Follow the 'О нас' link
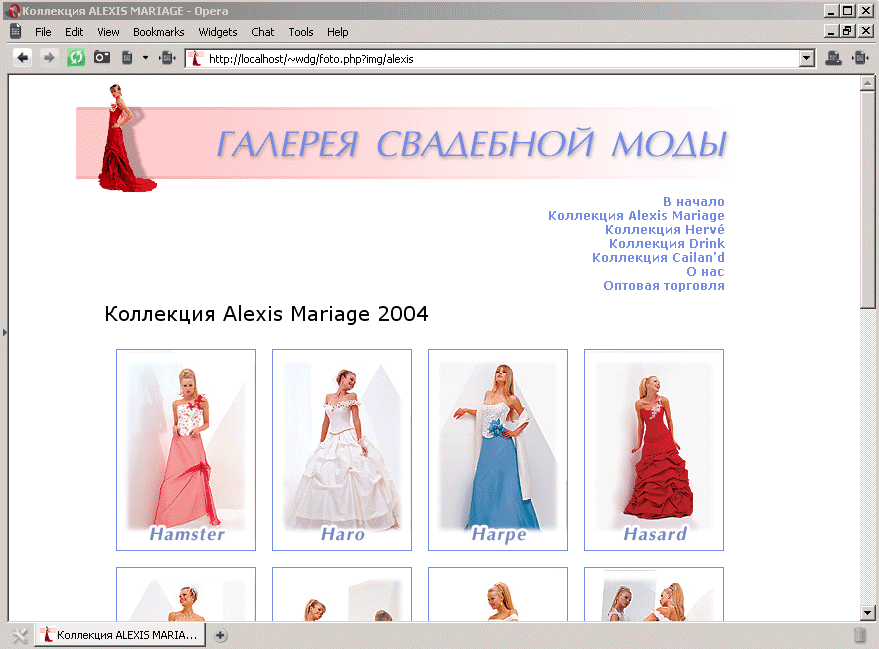879x649 pixels. pyautogui.click(x=705, y=271)
